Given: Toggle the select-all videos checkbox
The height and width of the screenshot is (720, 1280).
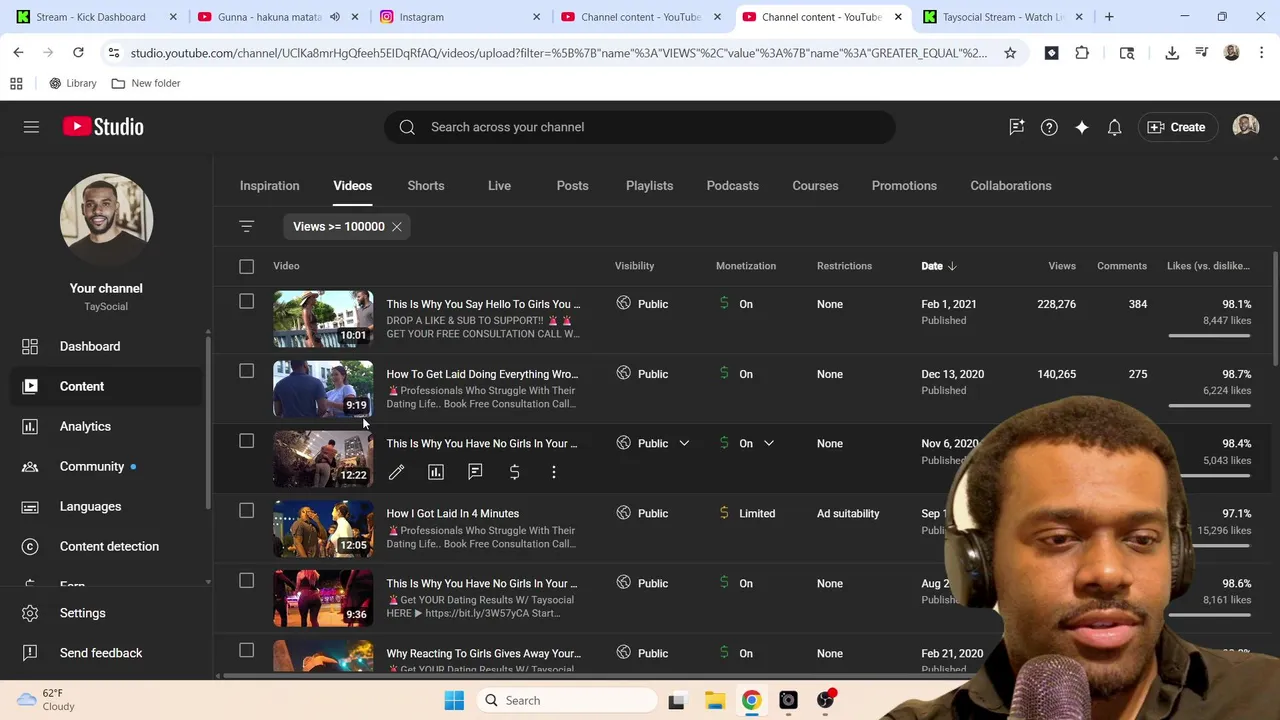Looking at the screenshot, I should tap(246, 266).
